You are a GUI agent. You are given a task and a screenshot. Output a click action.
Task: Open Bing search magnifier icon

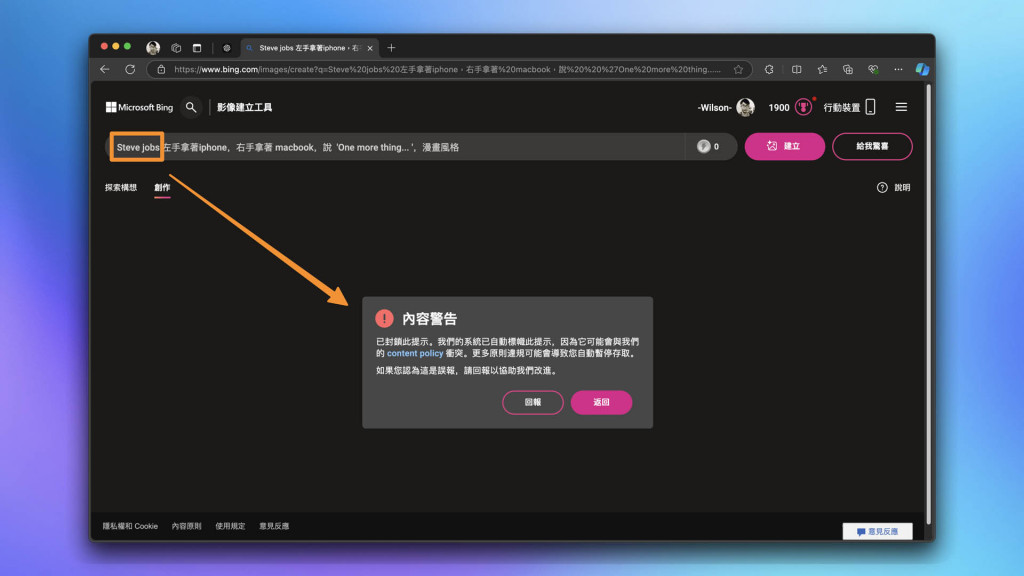tap(191, 107)
